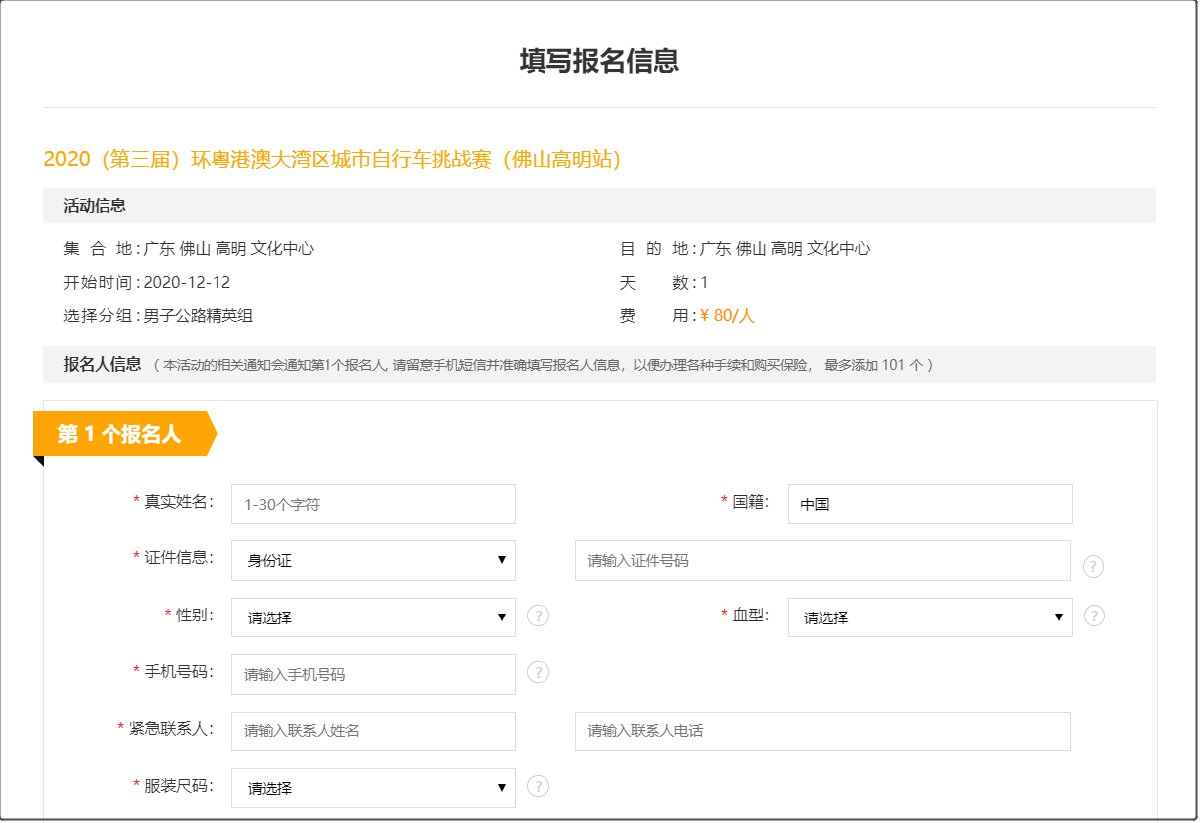This screenshot has width=1200, height=823.
Task: Click the 请输入证件号码 ID number field
Action: (822, 561)
